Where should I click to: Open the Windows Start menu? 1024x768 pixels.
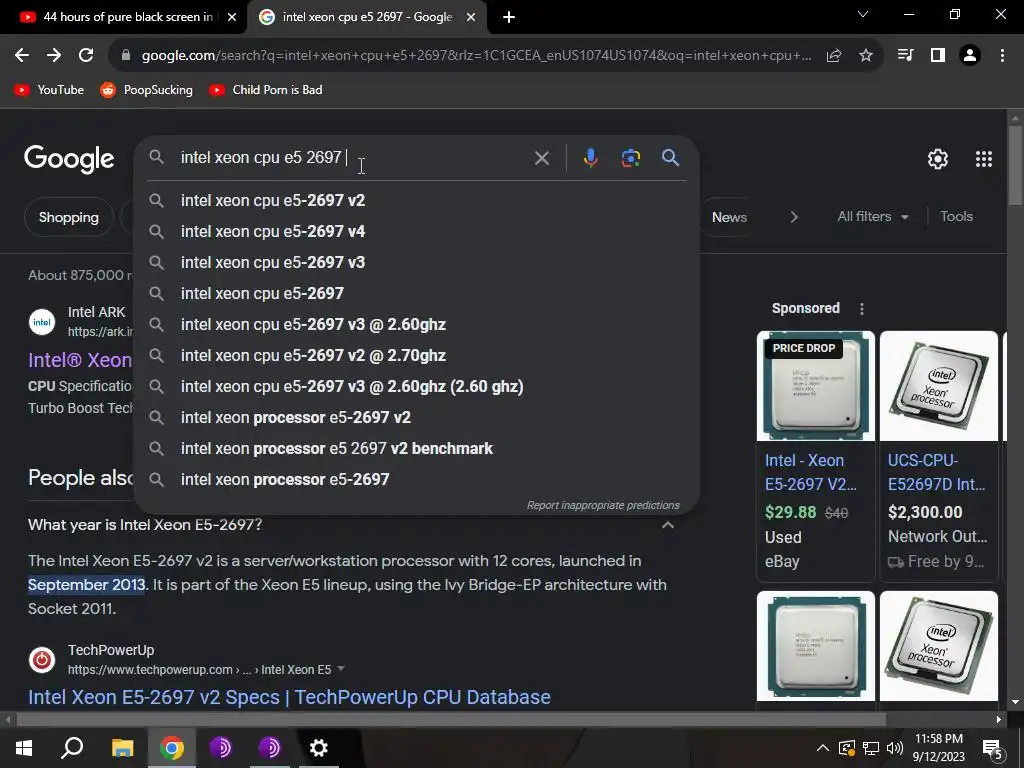(24, 748)
